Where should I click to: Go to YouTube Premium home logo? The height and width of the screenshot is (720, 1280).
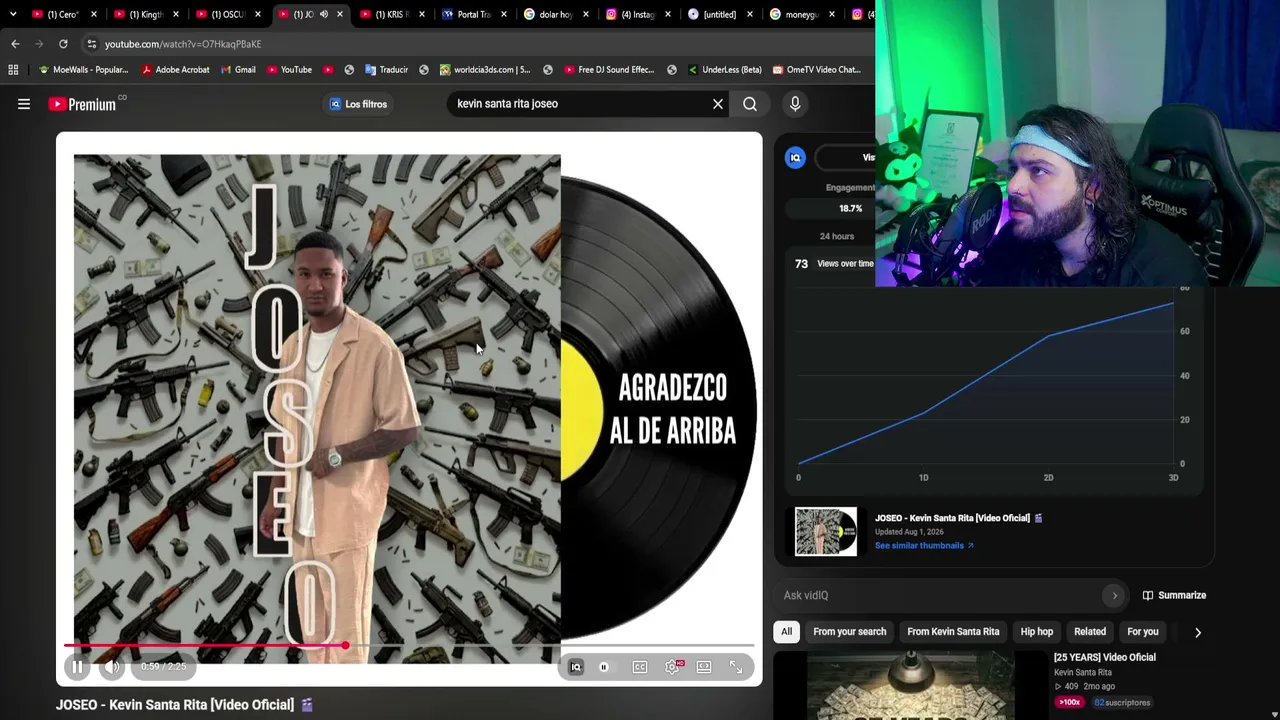(x=82, y=104)
